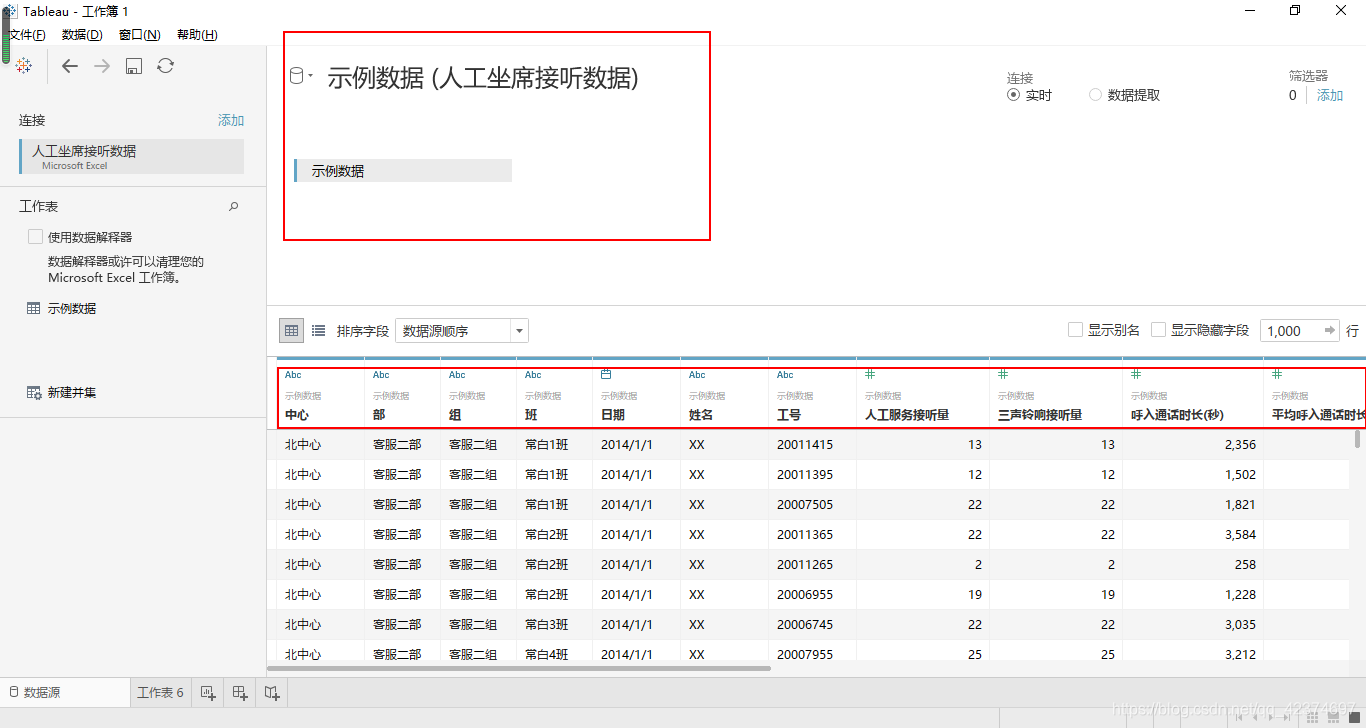Click the new story icon at bottom
1366x728 pixels.
tap(272, 692)
